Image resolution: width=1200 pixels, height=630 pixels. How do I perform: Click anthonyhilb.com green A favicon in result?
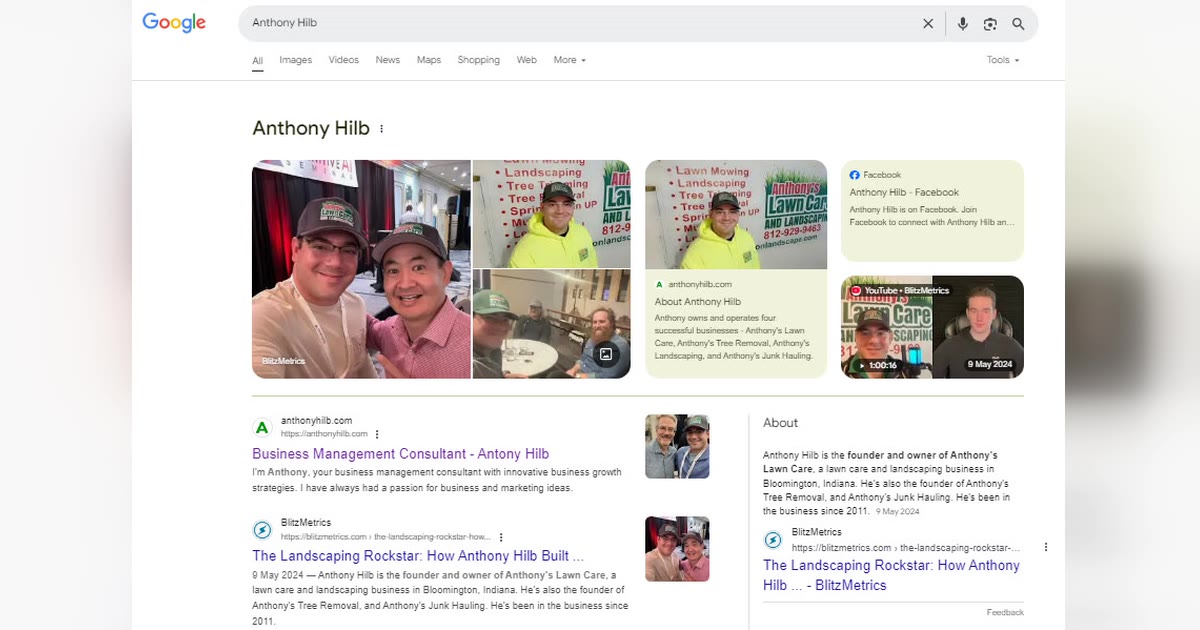point(262,428)
